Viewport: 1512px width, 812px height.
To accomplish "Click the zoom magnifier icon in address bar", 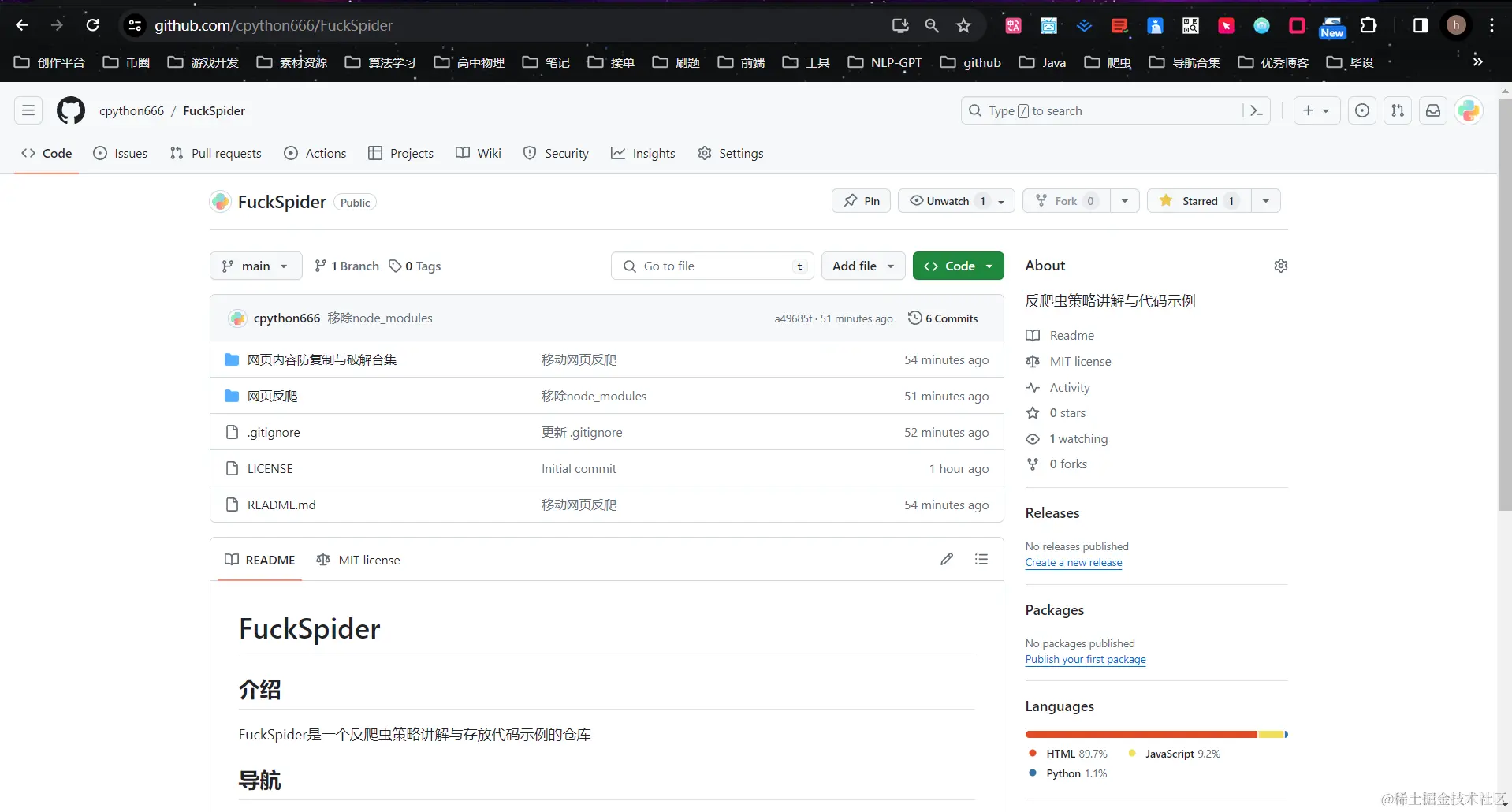I will [932, 26].
